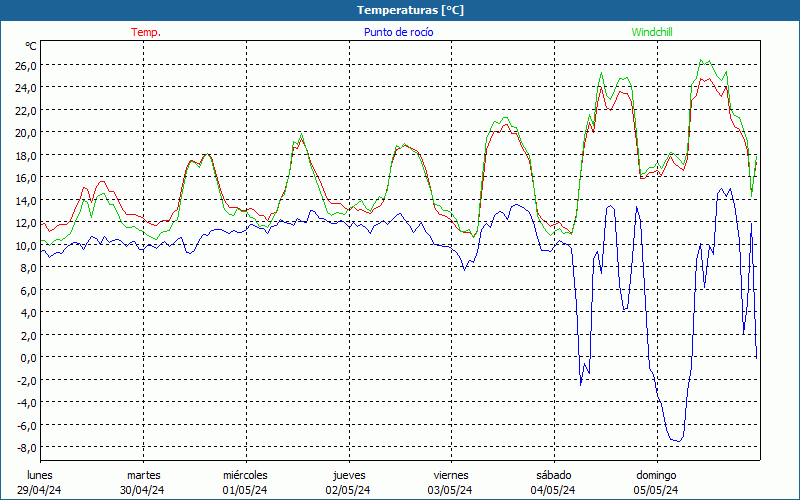Screen dimensions: 800x500
Task: Click the windchill peak above 26°C on domingo
Action: click(x=701, y=60)
